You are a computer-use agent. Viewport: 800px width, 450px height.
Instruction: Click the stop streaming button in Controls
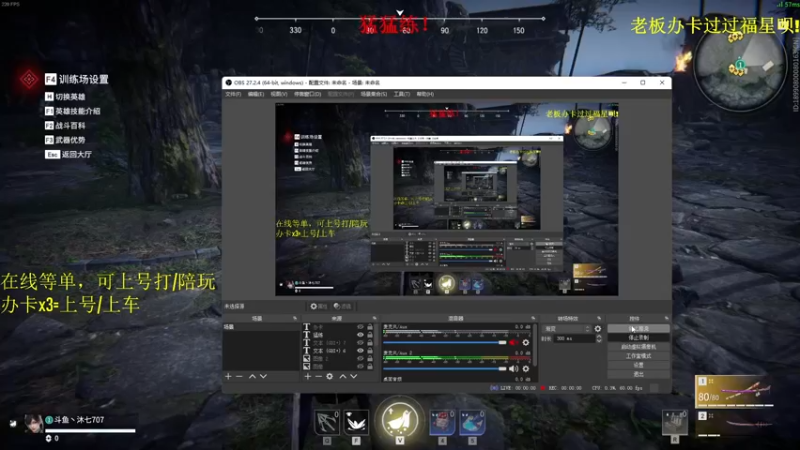coord(638,329)
